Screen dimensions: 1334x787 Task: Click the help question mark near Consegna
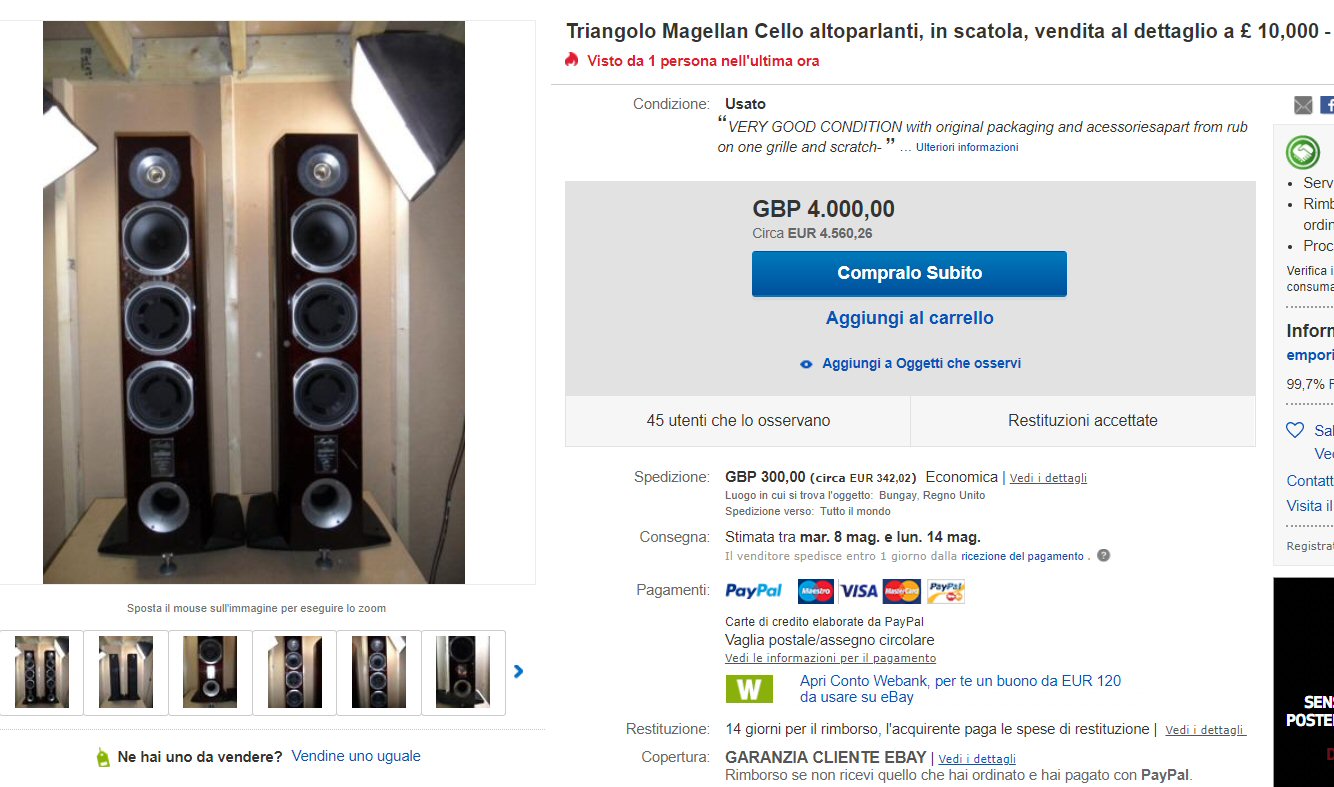pyautogui.click(x=1103, y=556)
